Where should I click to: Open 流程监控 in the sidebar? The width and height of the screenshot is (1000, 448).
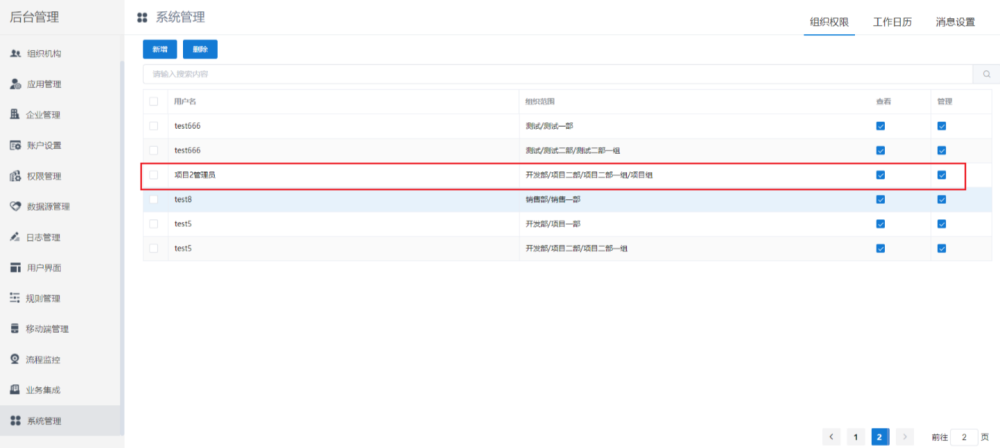point(43,359)
